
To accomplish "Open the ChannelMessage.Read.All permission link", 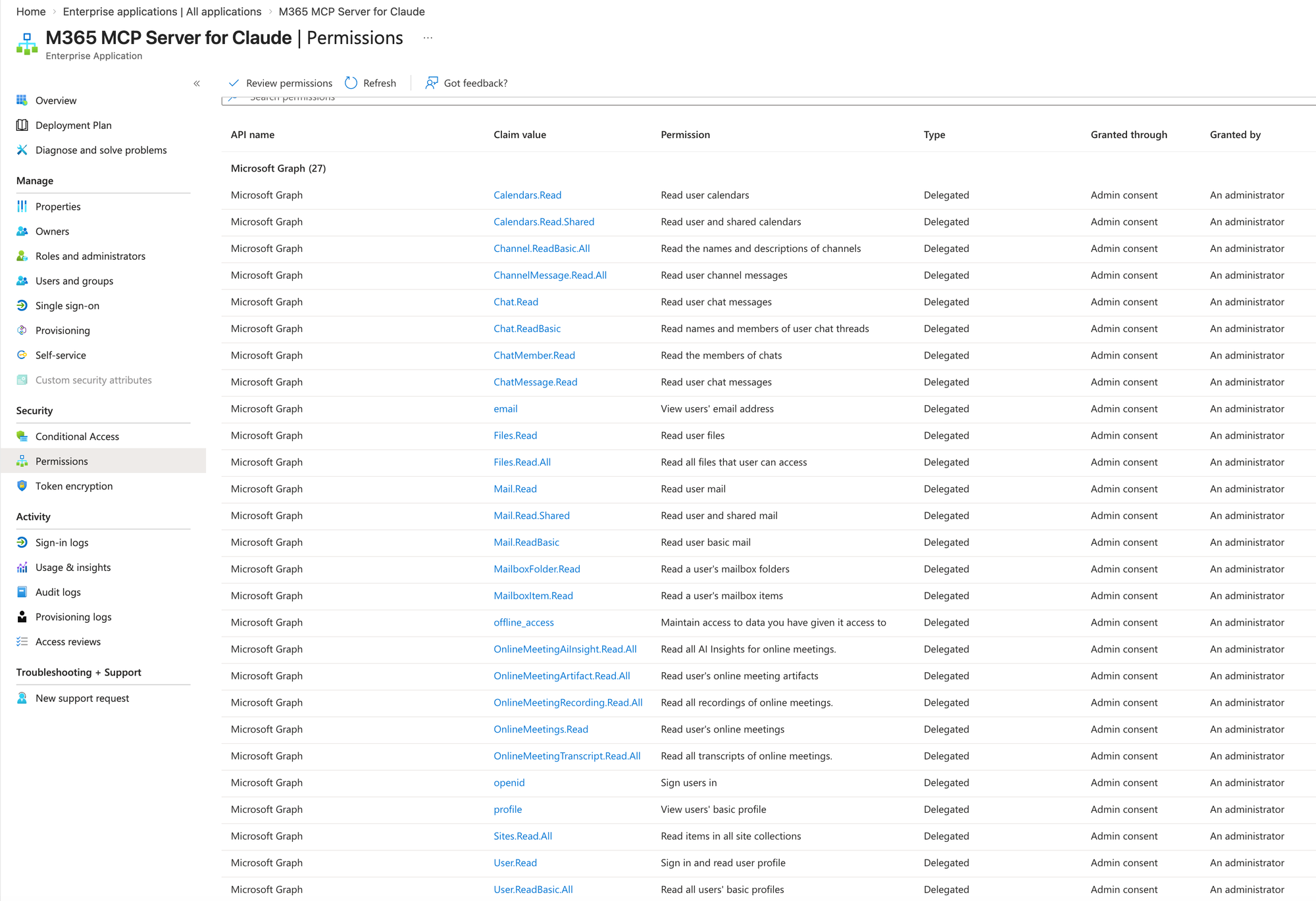I will point(550,275).
